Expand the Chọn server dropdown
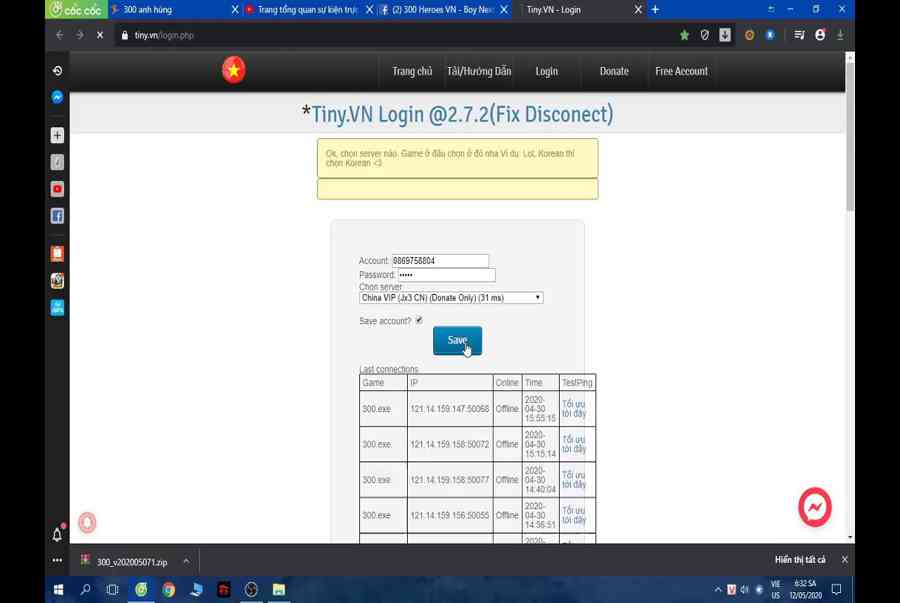 point(451,298)
